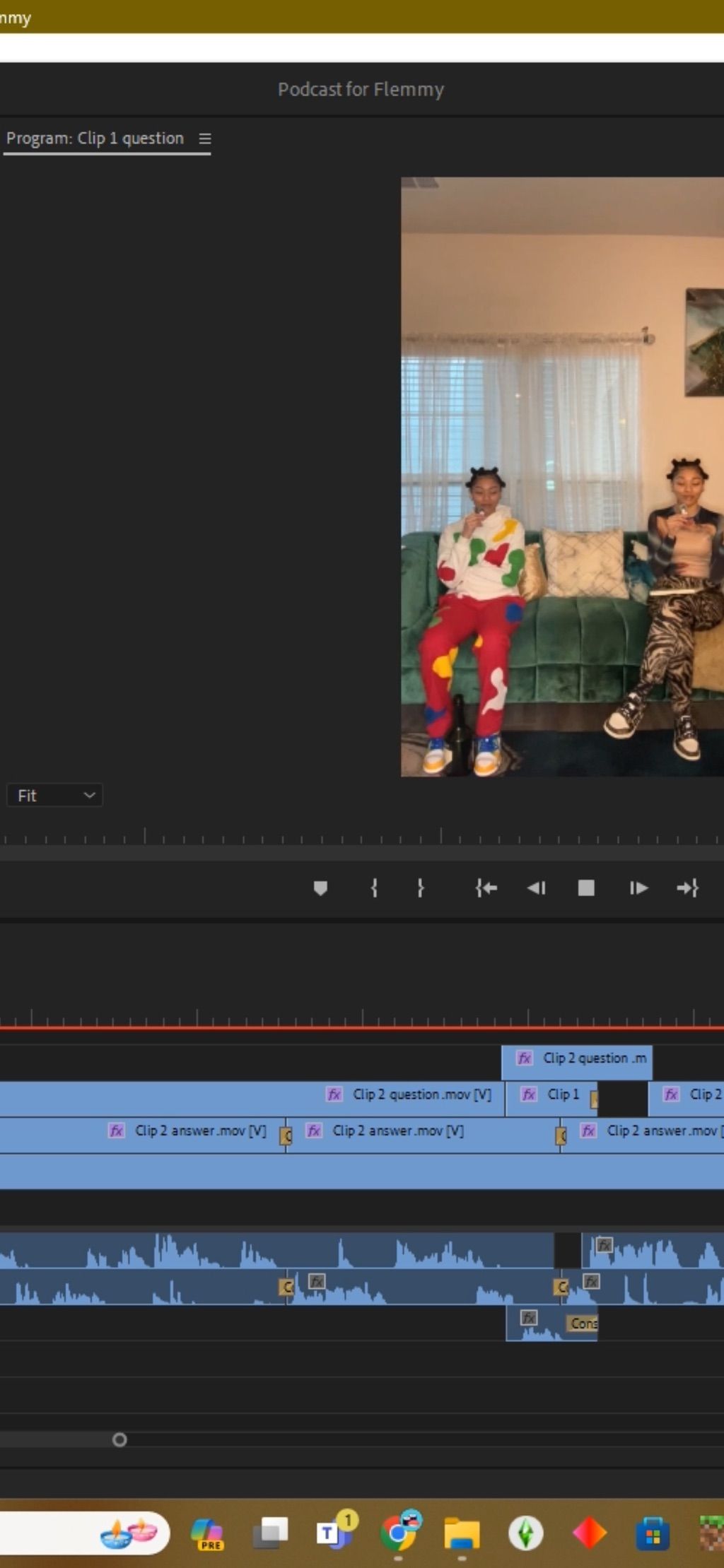Step back one frame
724x1568 pixels.
(537, 888)
